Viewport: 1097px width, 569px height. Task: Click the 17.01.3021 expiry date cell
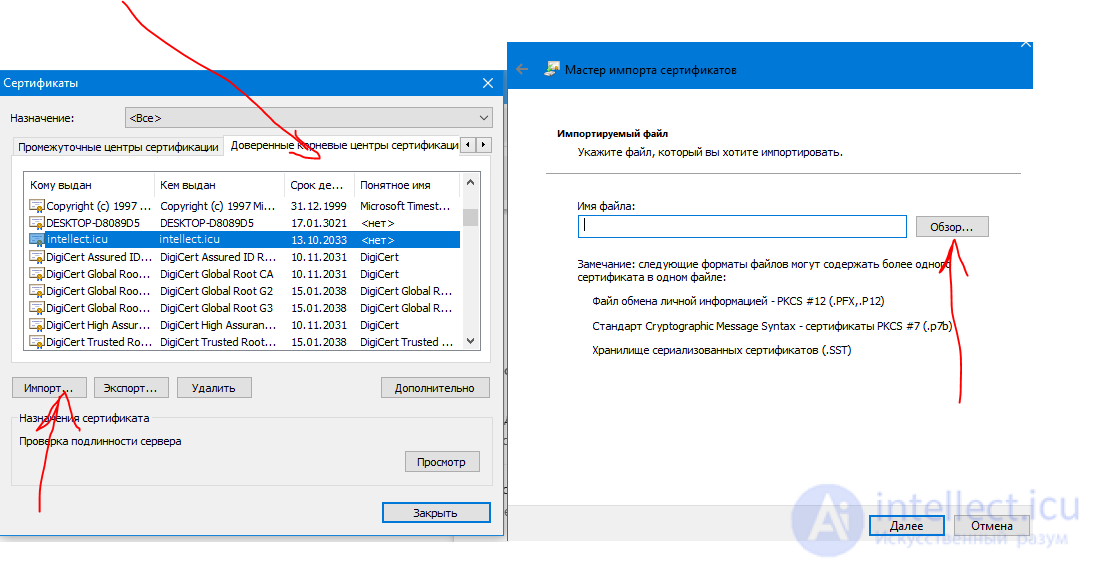(318, 223)
